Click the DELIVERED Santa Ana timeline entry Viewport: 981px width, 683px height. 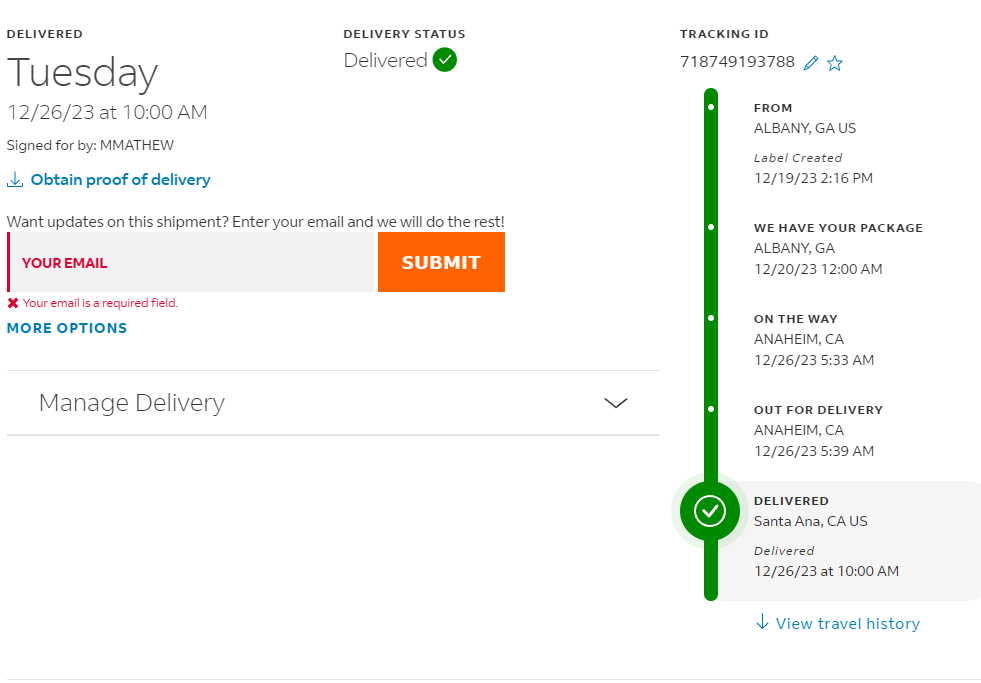pyautogui.click(x=848, y=541)
